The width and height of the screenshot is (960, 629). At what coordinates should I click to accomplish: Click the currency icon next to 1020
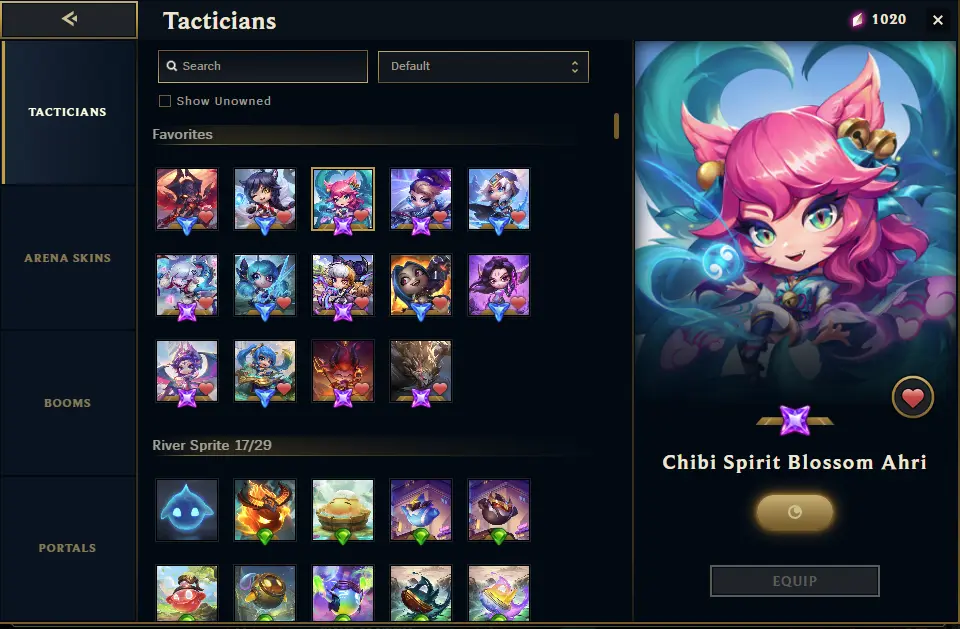(858, 20)
